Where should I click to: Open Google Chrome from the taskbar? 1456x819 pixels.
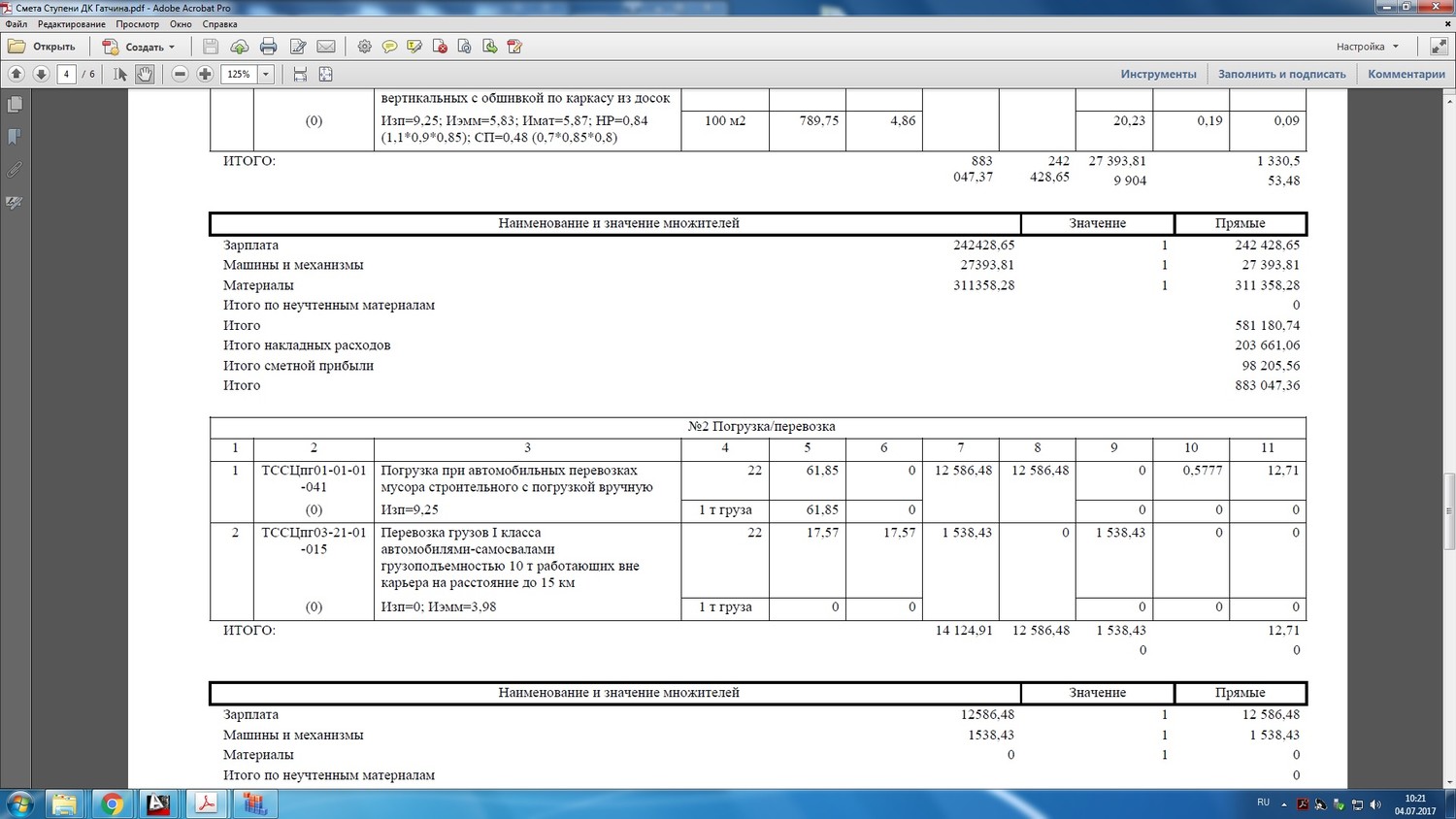point(112,804)
